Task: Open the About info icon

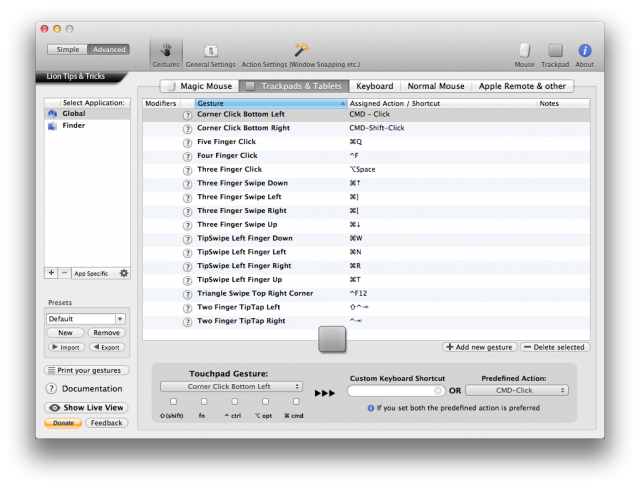Action: 584,55
